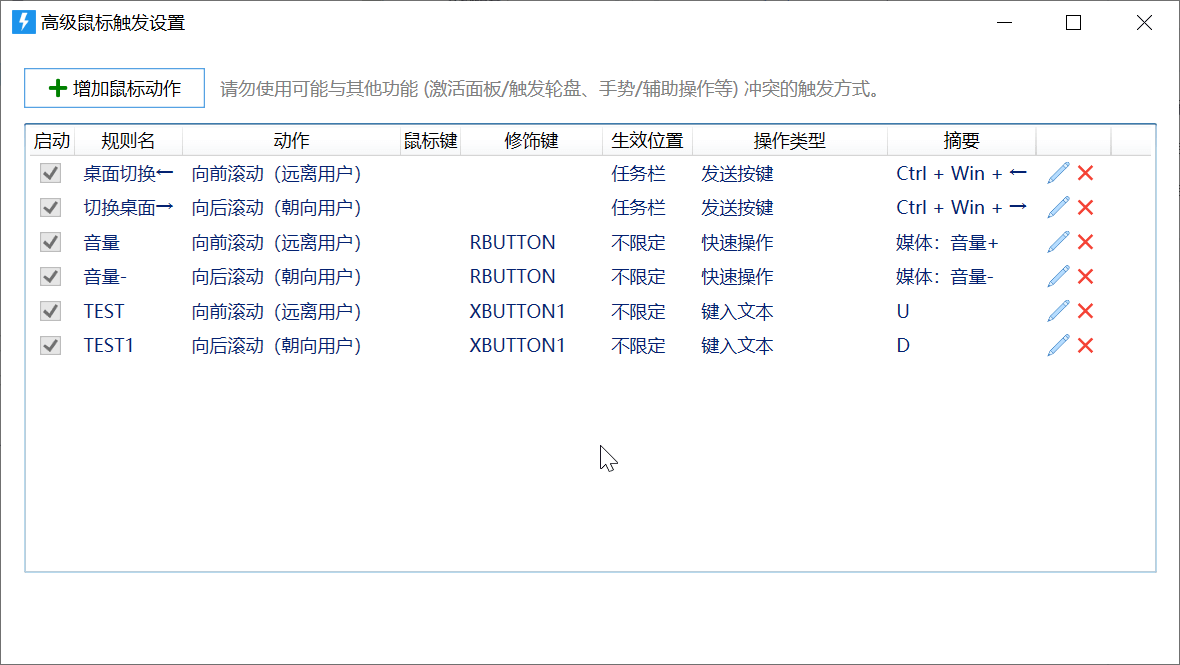
Task: Click RBUTTON modifier in 音量- row
Action: (x=512, y=277)
